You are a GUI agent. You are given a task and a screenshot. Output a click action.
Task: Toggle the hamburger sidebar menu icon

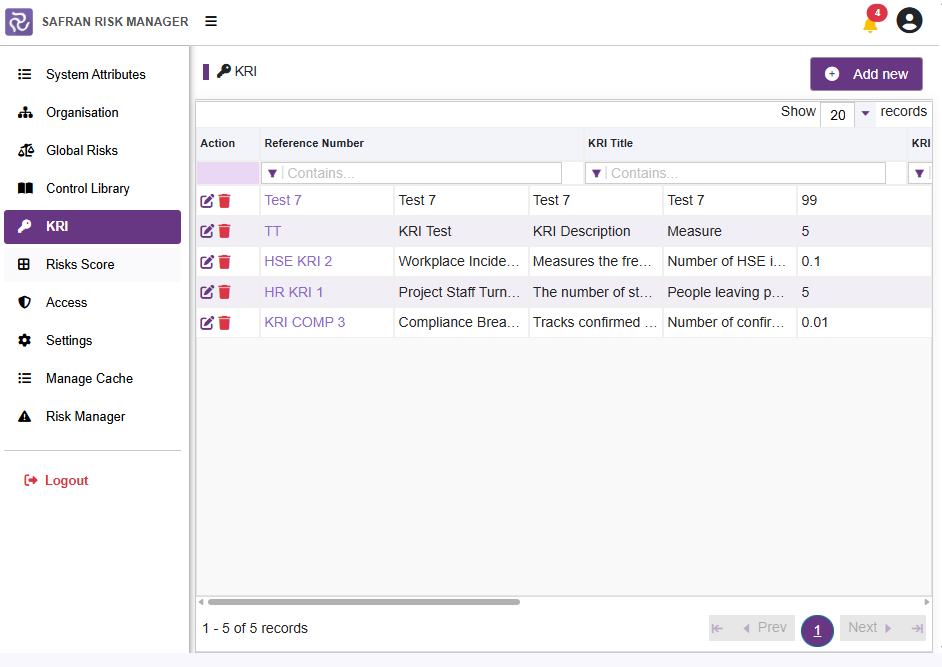(211, 22)
